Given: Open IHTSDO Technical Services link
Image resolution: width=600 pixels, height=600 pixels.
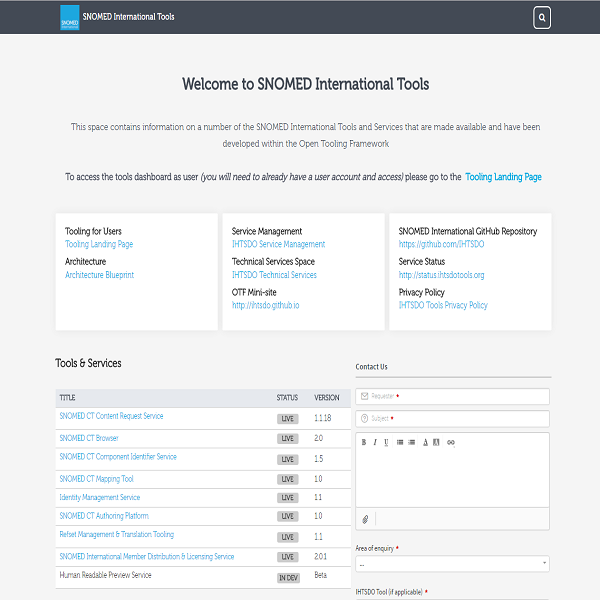Looking at the screenshot, I should tap(274, 275).
